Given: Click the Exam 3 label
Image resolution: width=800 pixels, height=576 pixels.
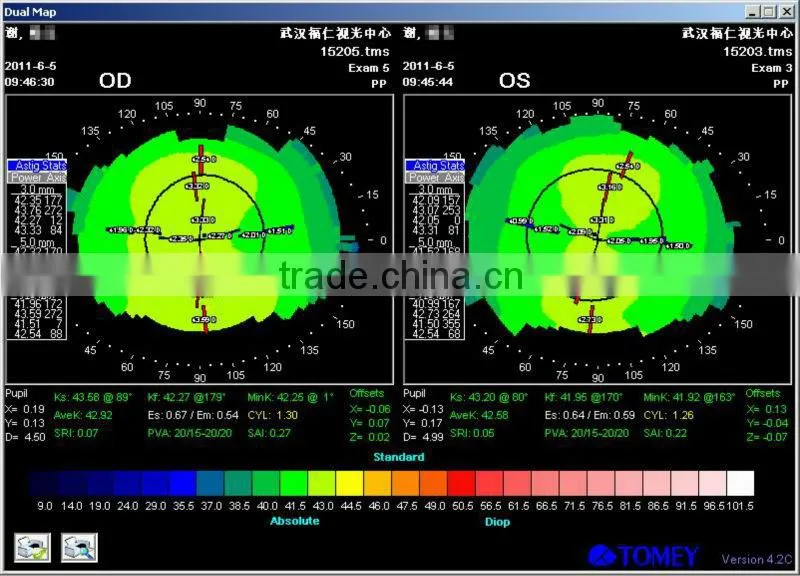Looking at the screenshot, I should click(x=771, y=68).
